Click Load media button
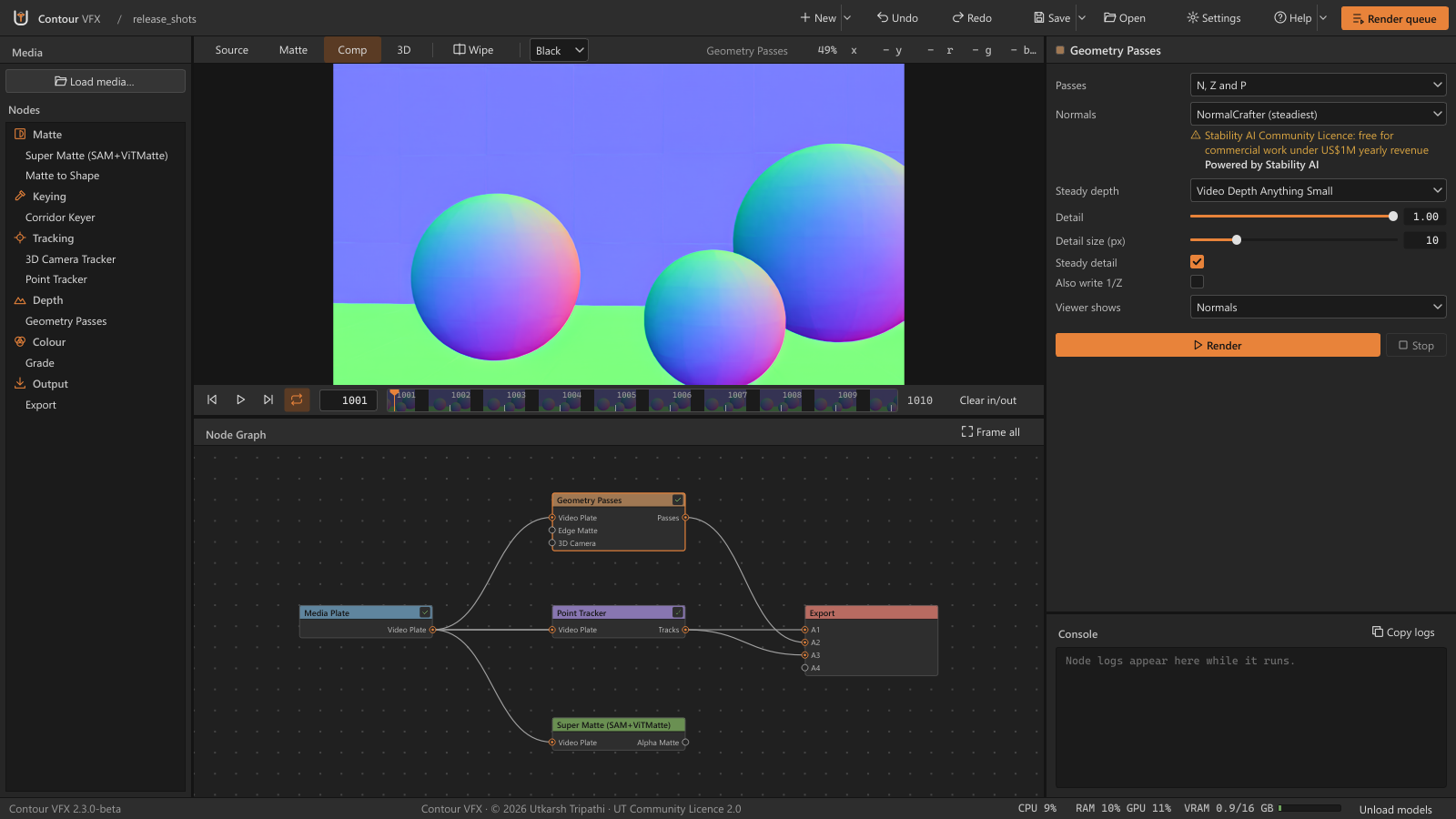This screenshot has height=819, width=1456. pyautogui.click(x=96, y=81)
